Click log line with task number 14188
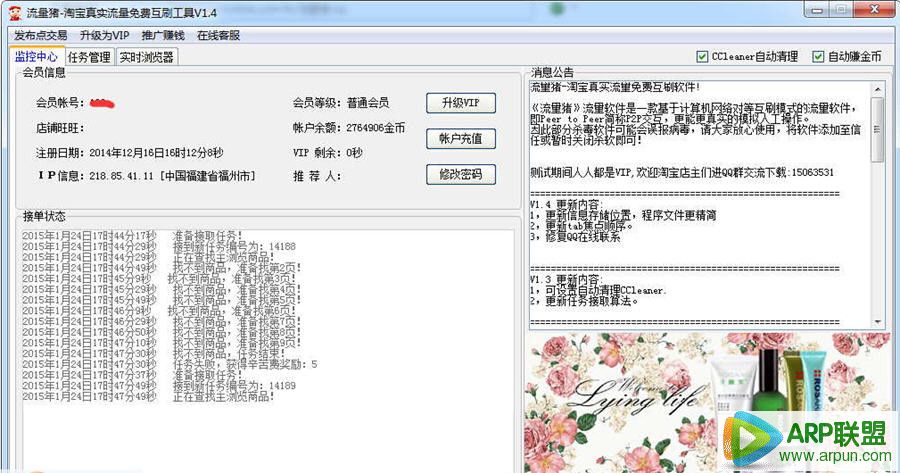This screenshot has height=473, width=900. click(159, 246)
